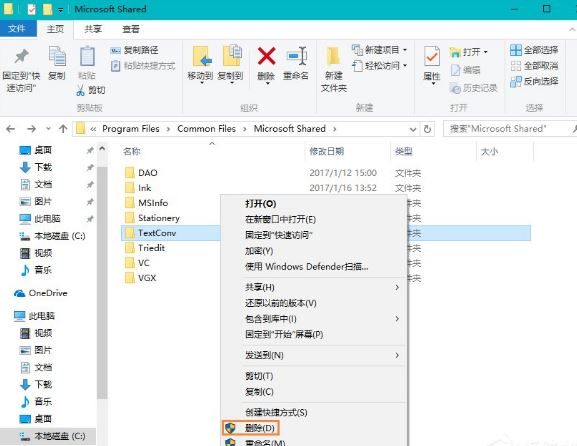Image resolution: width=577 pixels, height=446 pixels.
Task: Click OneDrive in the navigation pane
Action: click(40, 293)
